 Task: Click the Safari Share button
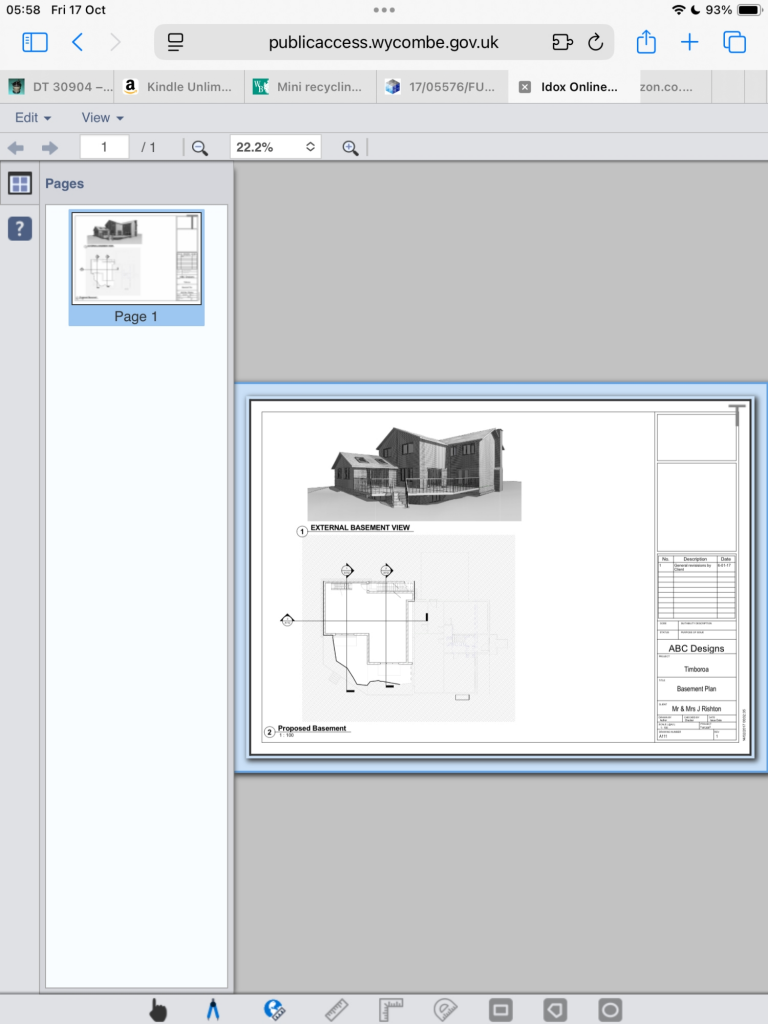646,42
